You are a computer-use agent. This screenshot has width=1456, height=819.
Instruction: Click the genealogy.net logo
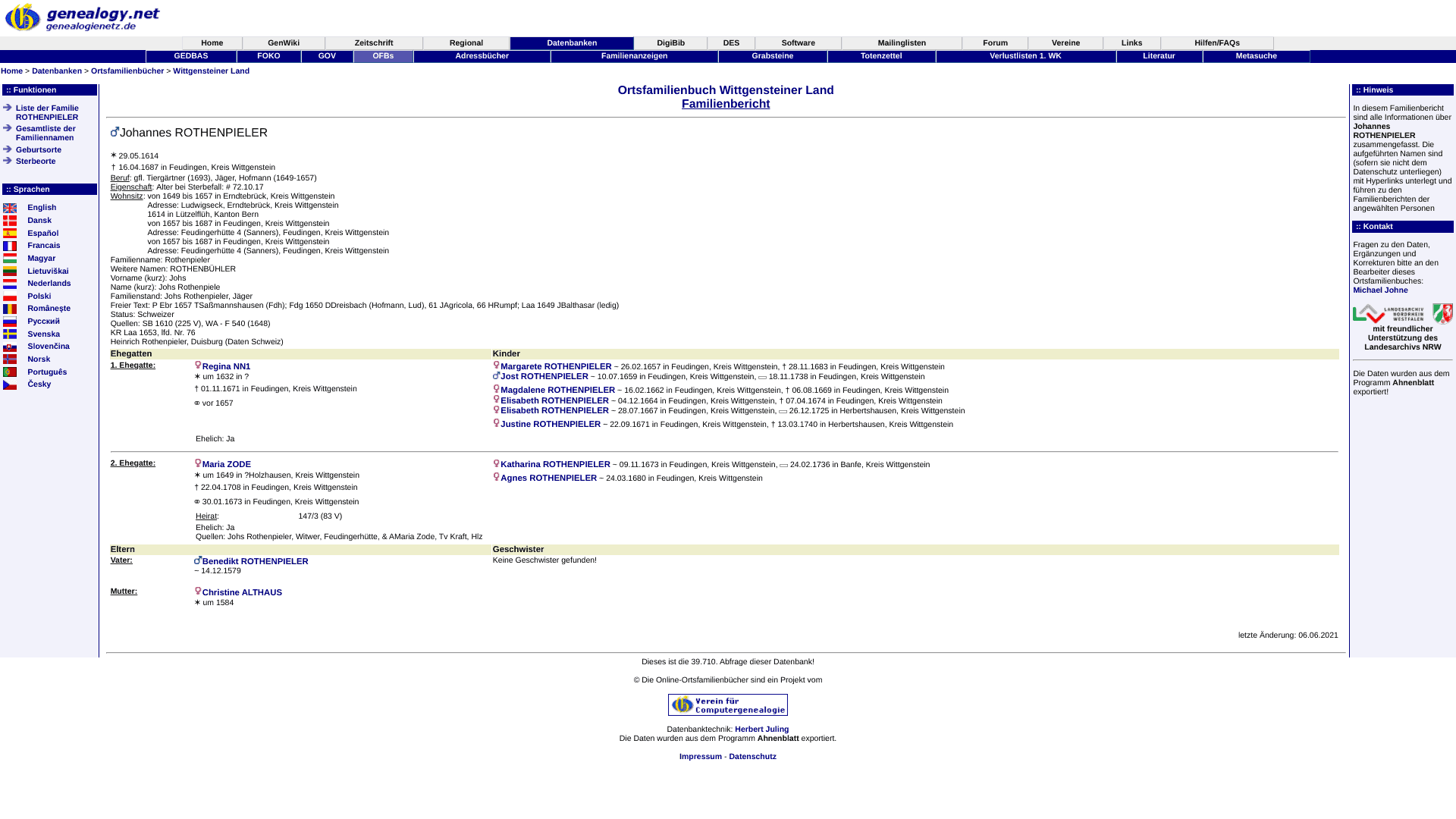point(82,17)
